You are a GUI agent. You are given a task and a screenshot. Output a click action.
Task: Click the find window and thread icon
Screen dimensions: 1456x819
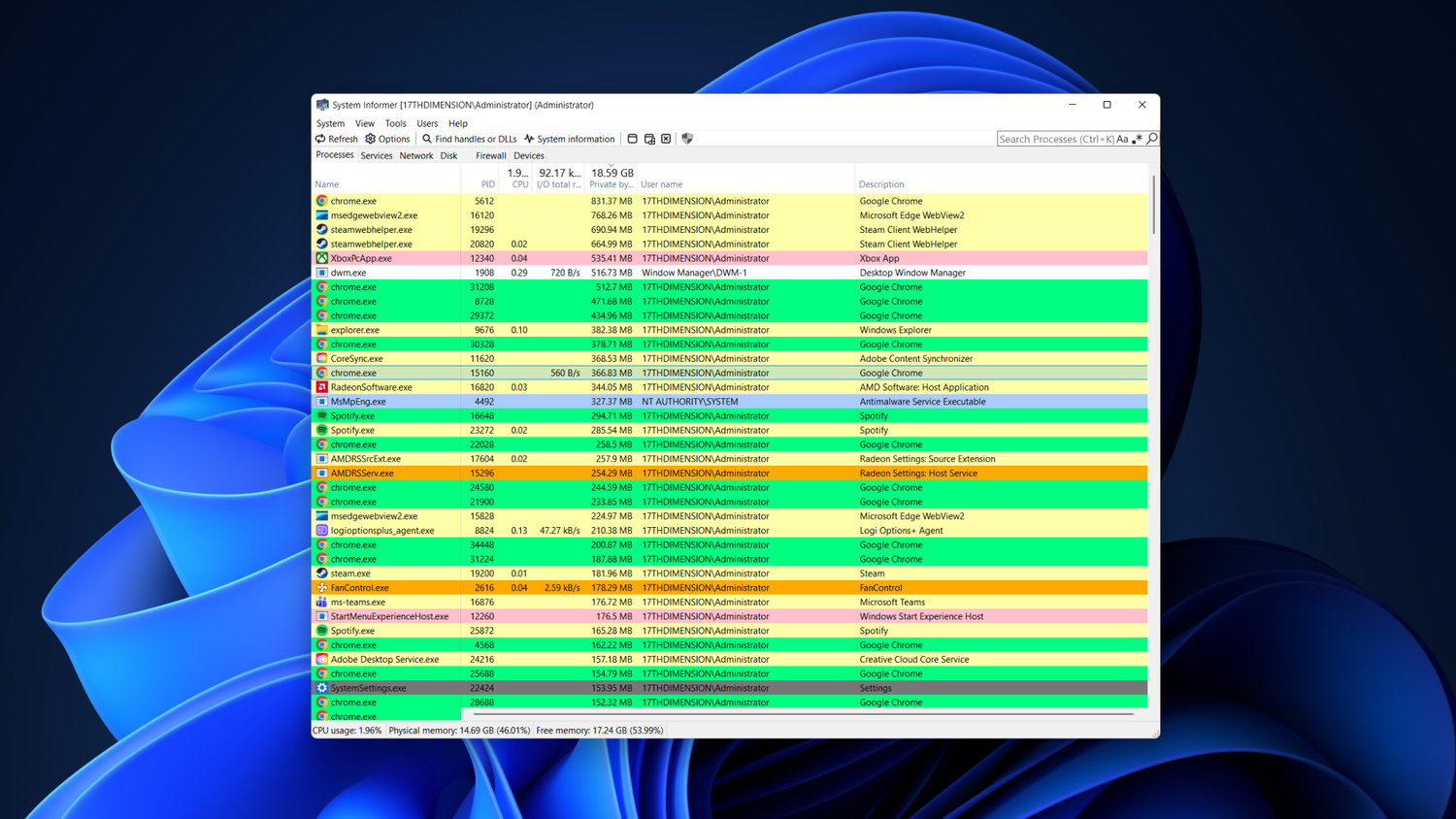tap(649, 139)
